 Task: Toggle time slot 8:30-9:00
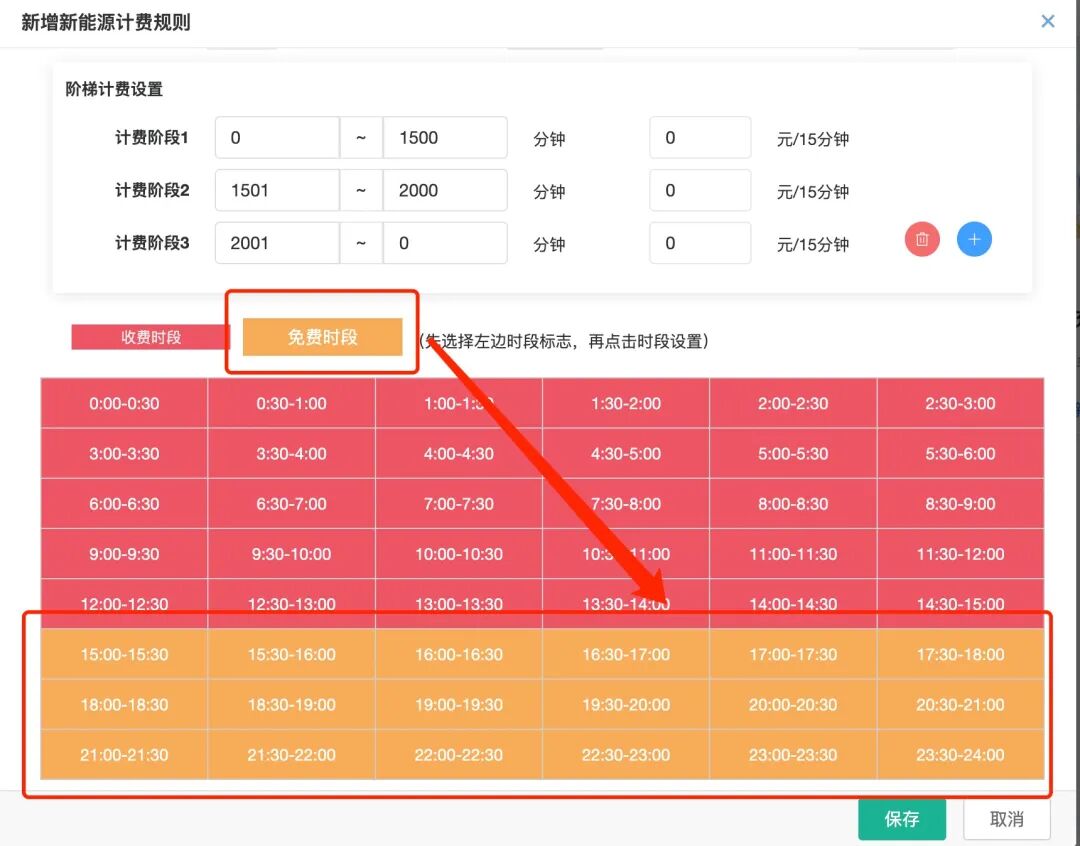tap(961, 504)
